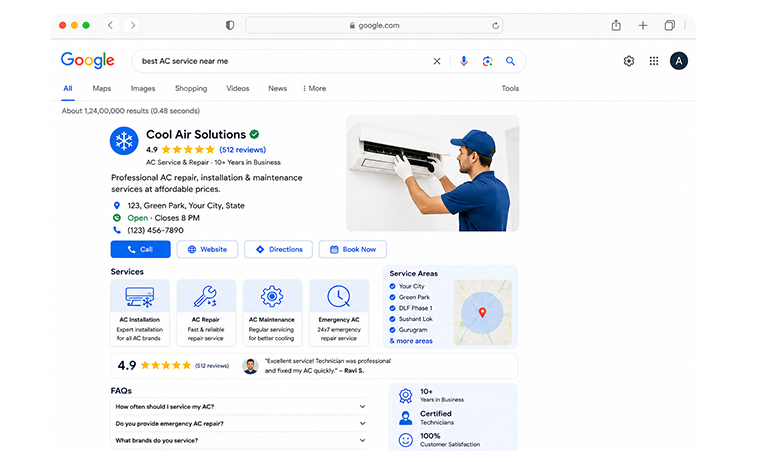Viewport: 768px width, 462px height.
Task: Click the 100% Customer Satisfaction smiley icon
Action: tap(405, 439)
